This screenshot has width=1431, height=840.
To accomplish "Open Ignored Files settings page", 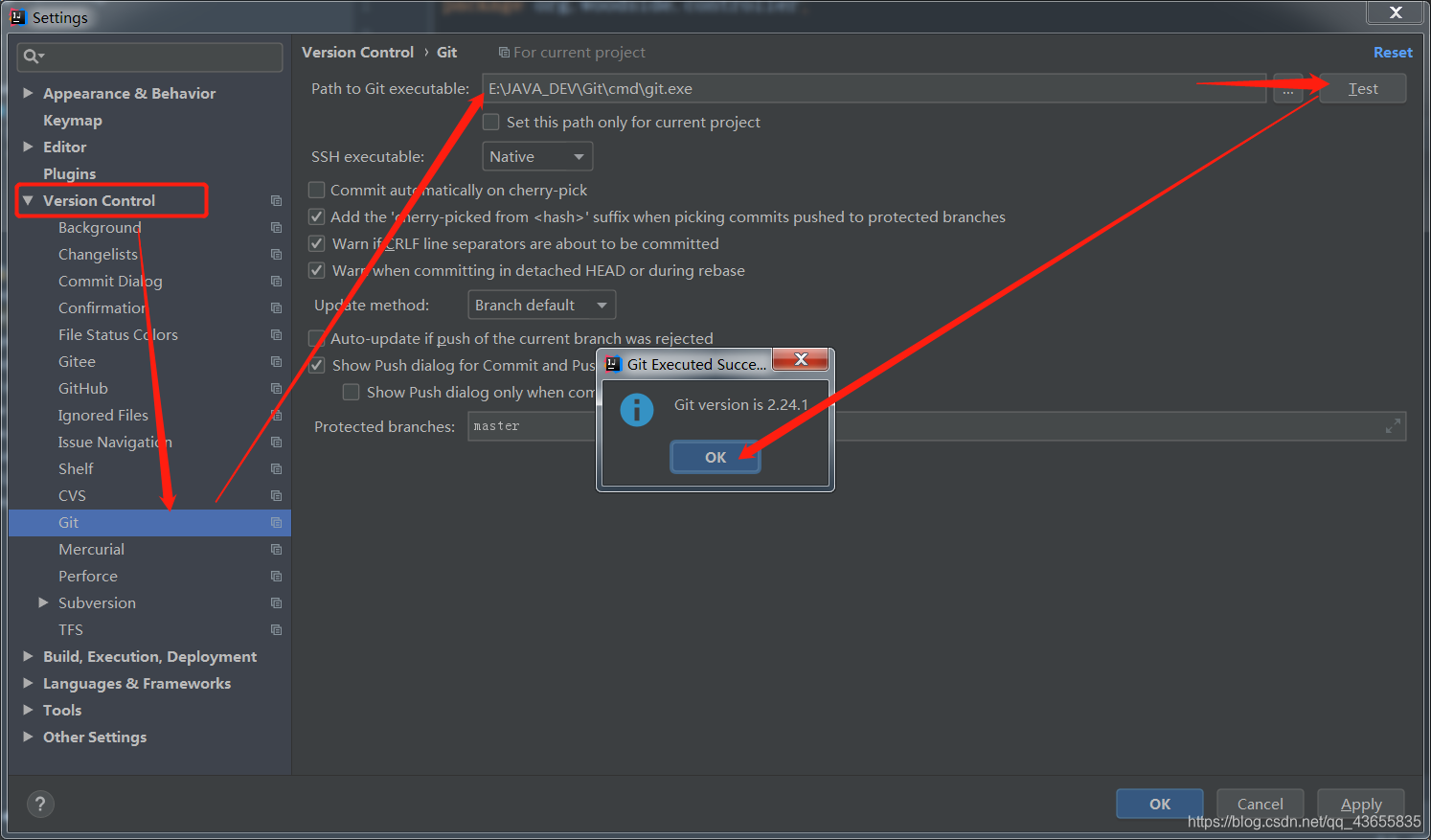I will coord(103,416).
